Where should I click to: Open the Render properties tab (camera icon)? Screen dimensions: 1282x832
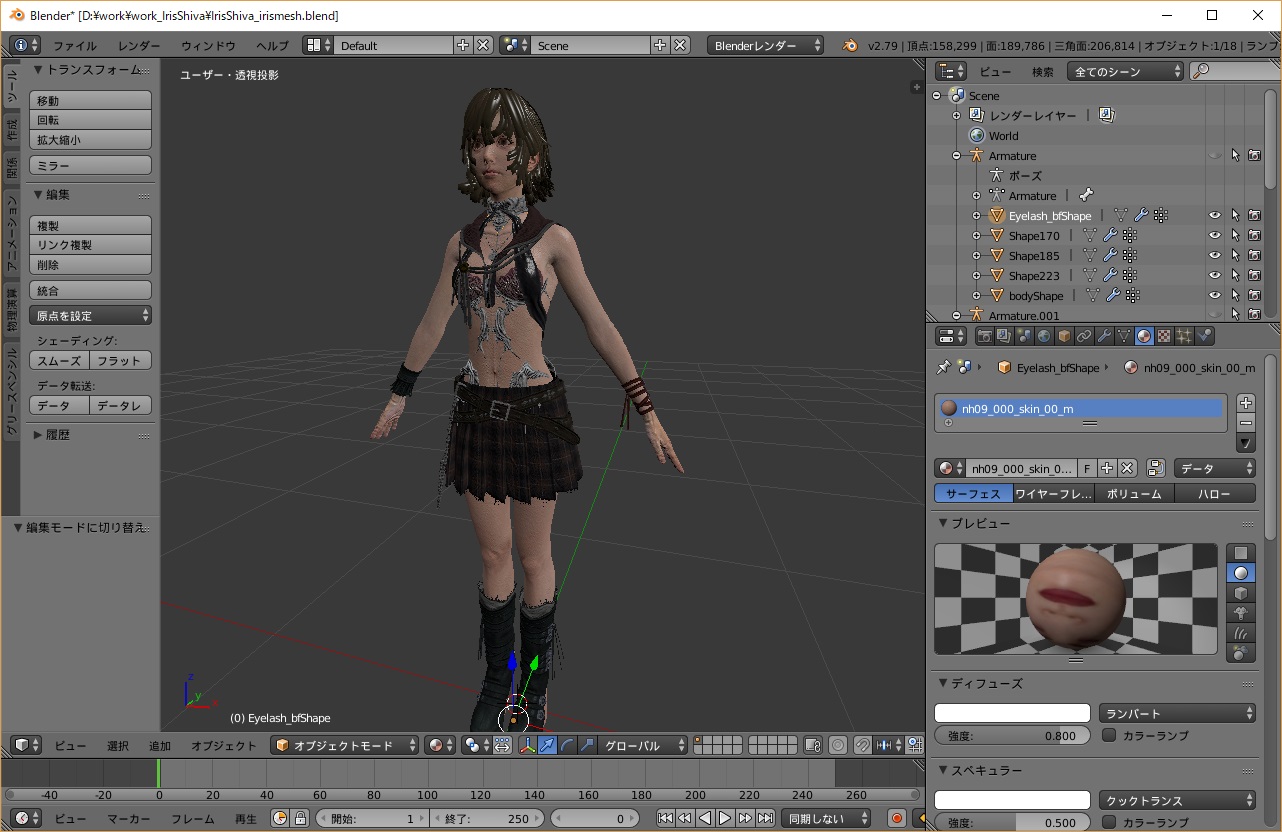984,336
